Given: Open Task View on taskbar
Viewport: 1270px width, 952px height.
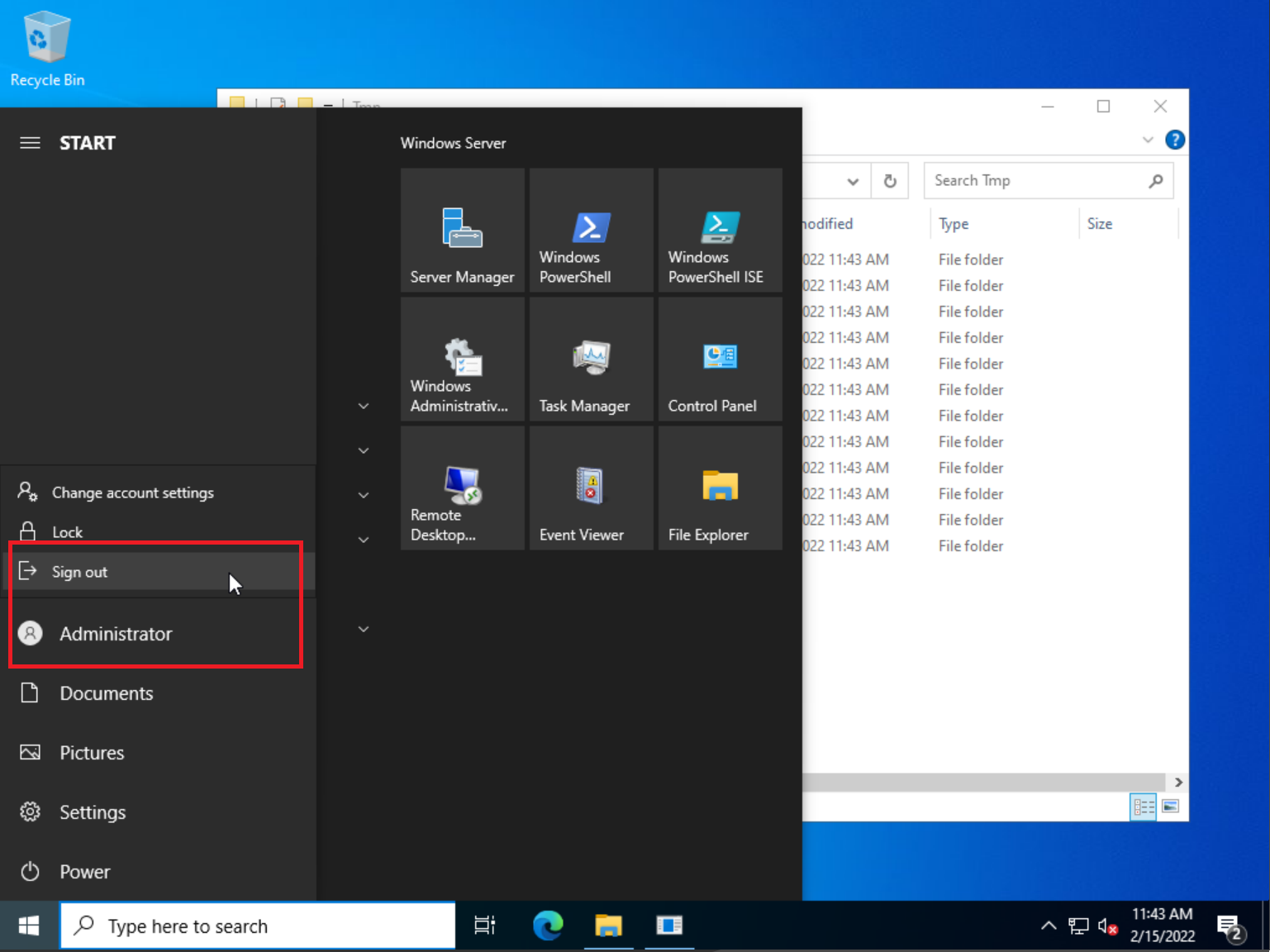Looking at the screenshot, I should (485, 926).
